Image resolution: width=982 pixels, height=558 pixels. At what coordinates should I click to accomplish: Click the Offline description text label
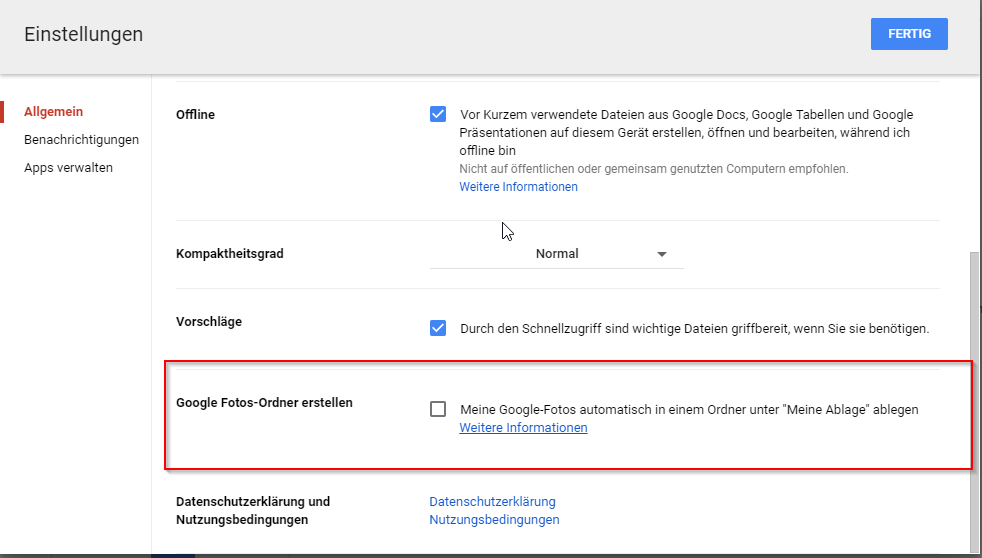pos(686,132)
